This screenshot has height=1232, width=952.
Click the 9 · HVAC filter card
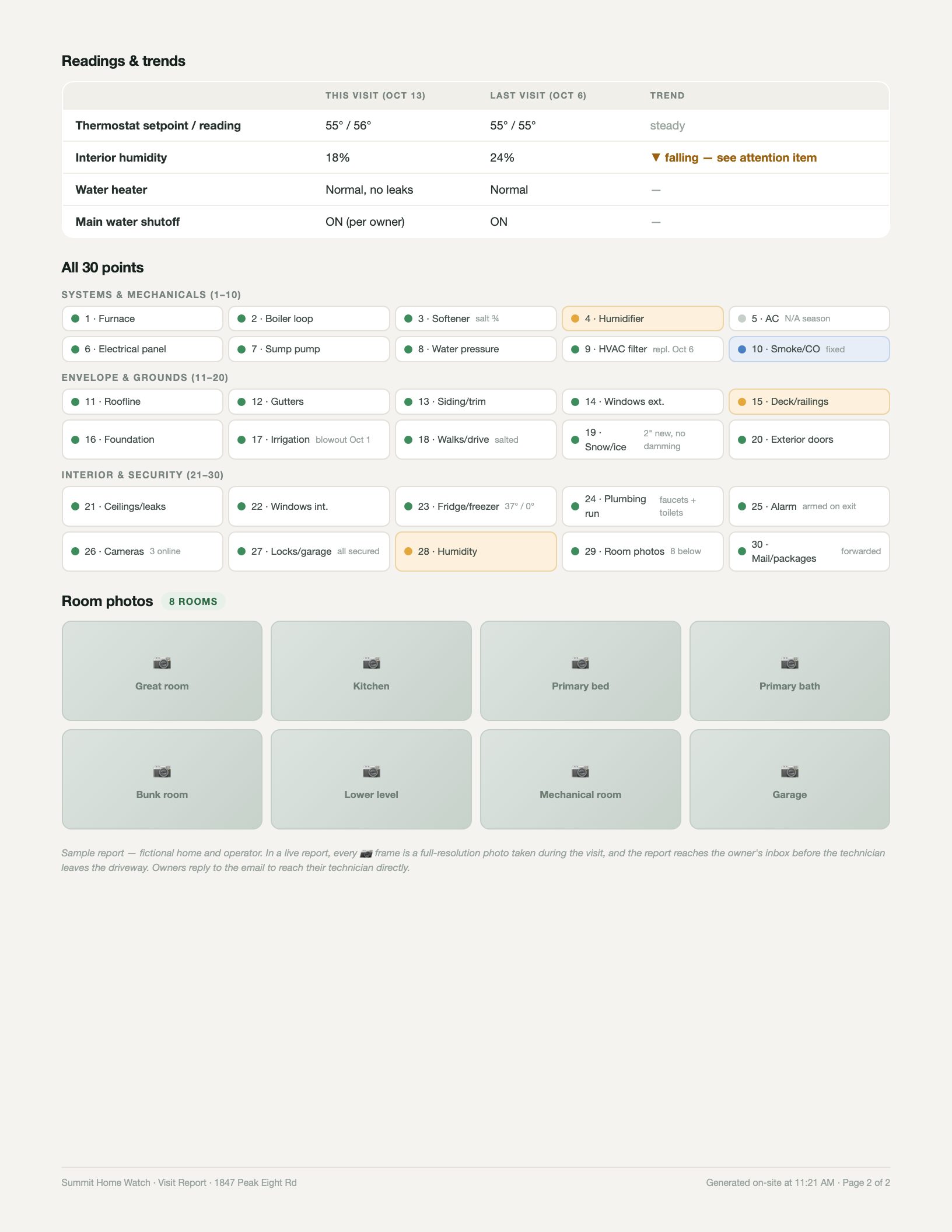[x=643, y=349]
